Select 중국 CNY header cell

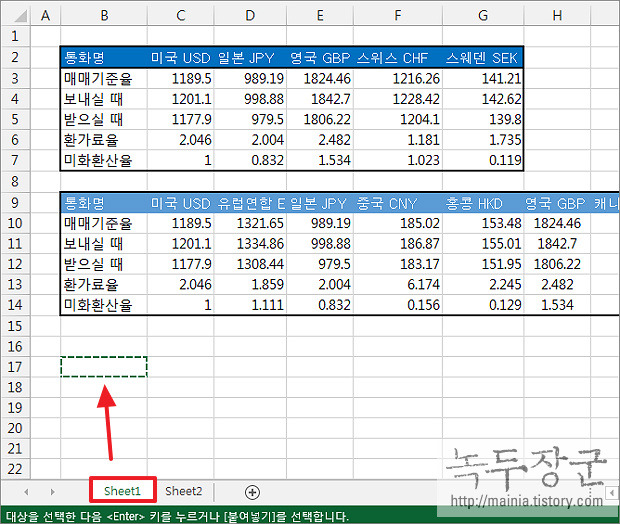coord(398,203)
